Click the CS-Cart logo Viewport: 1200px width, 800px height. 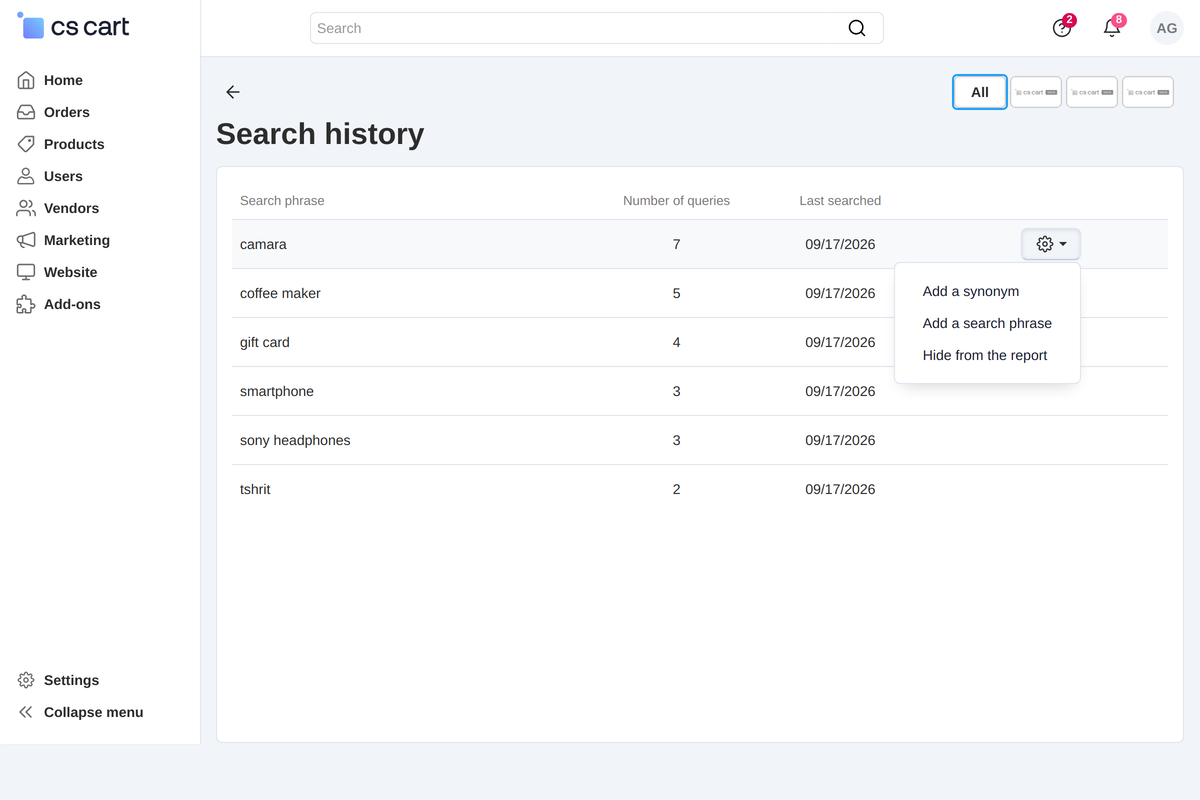[x=74, y=27]
